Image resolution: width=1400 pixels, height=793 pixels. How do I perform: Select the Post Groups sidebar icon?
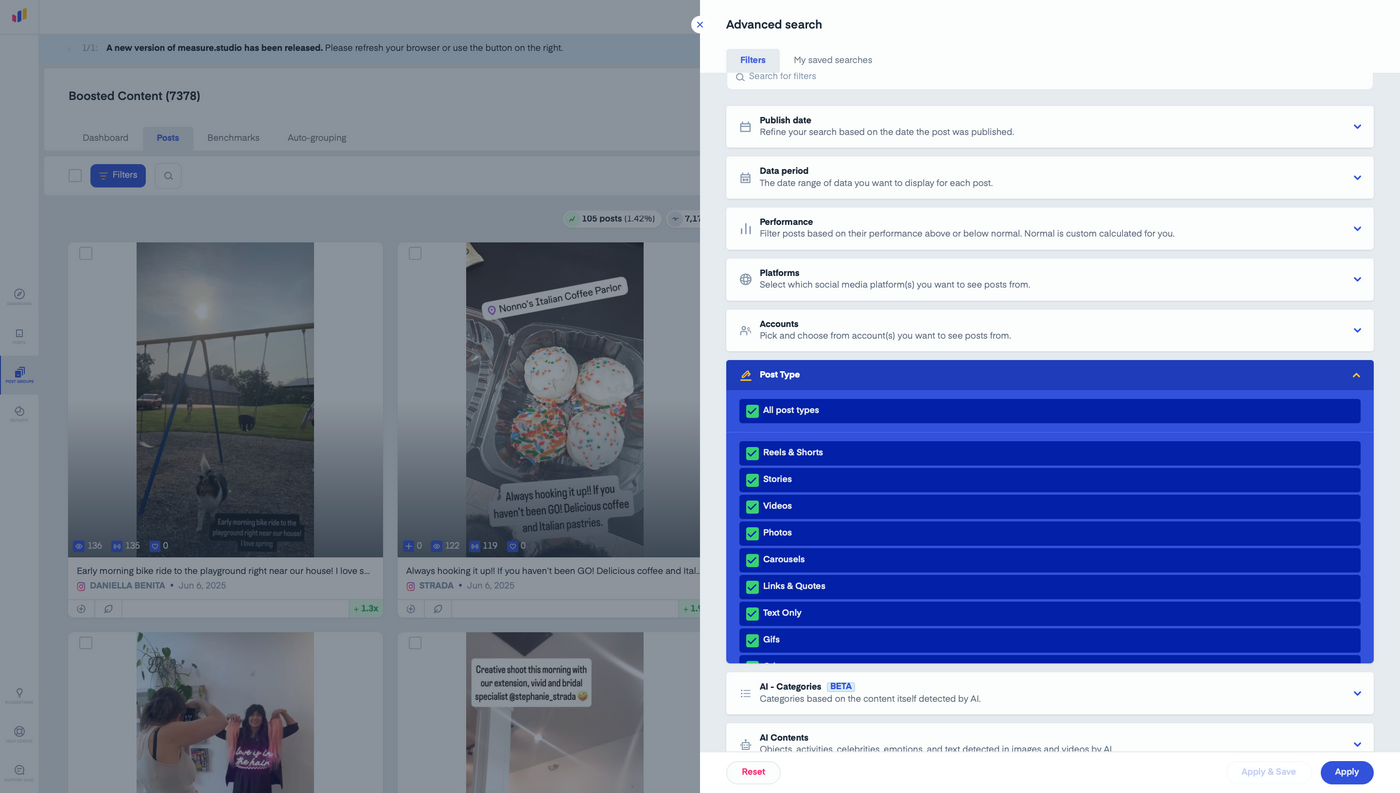tap(19, 374)
